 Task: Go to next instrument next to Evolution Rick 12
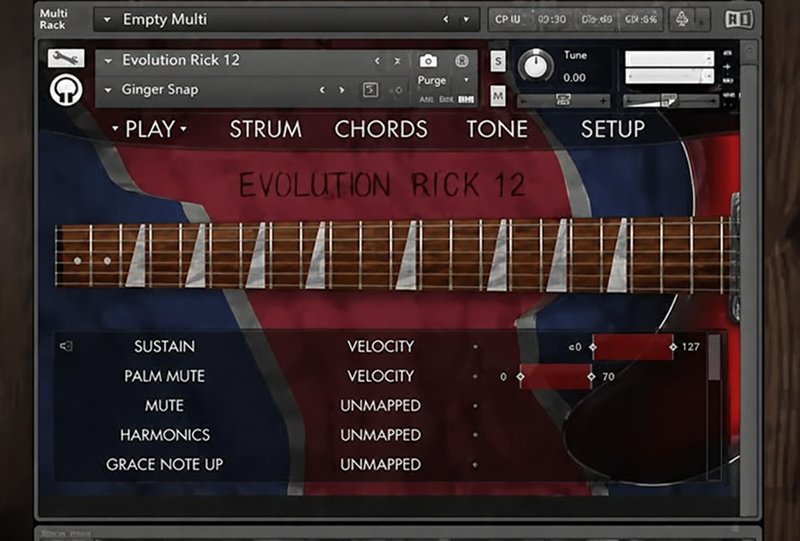397,61
